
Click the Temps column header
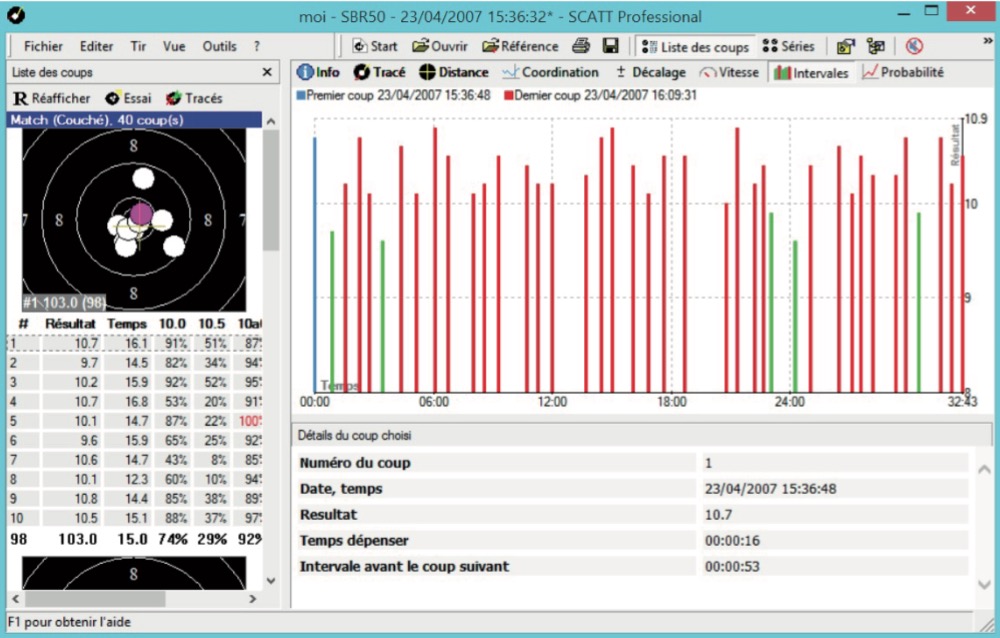coord(127,323)
